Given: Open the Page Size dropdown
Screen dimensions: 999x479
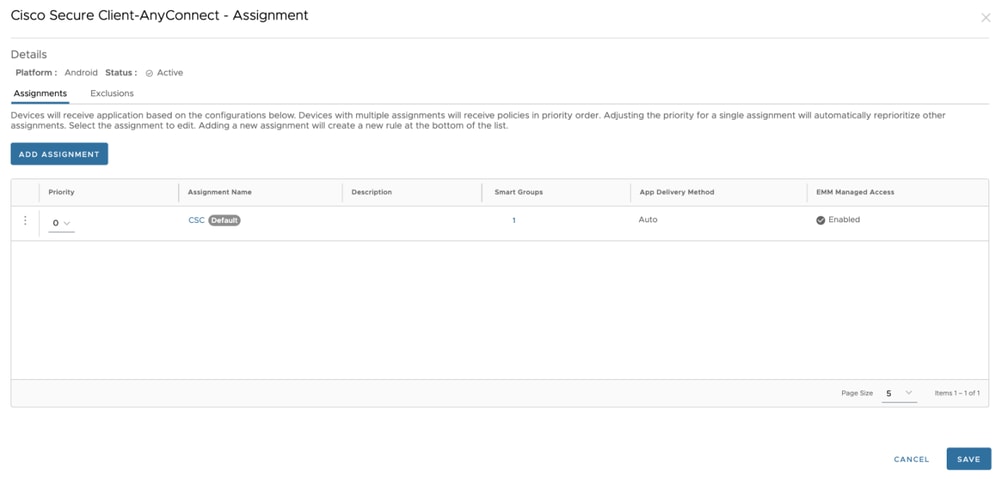Looking at the screenshot, I should point(899,393).
